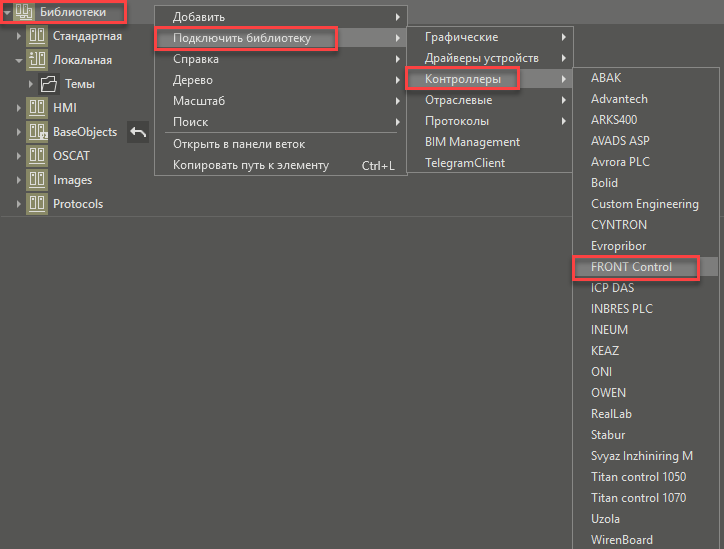Image resolution: width=724 pixels, height=549 pixels.
Task: Select ONI controller library
Action: coord(646,372)
